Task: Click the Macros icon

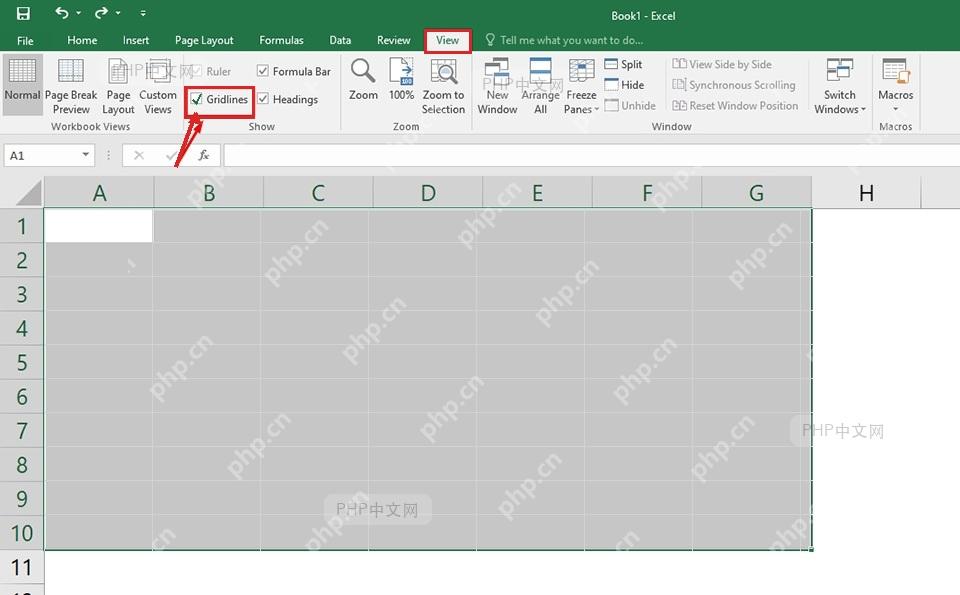Action: (x=895, y=71)
